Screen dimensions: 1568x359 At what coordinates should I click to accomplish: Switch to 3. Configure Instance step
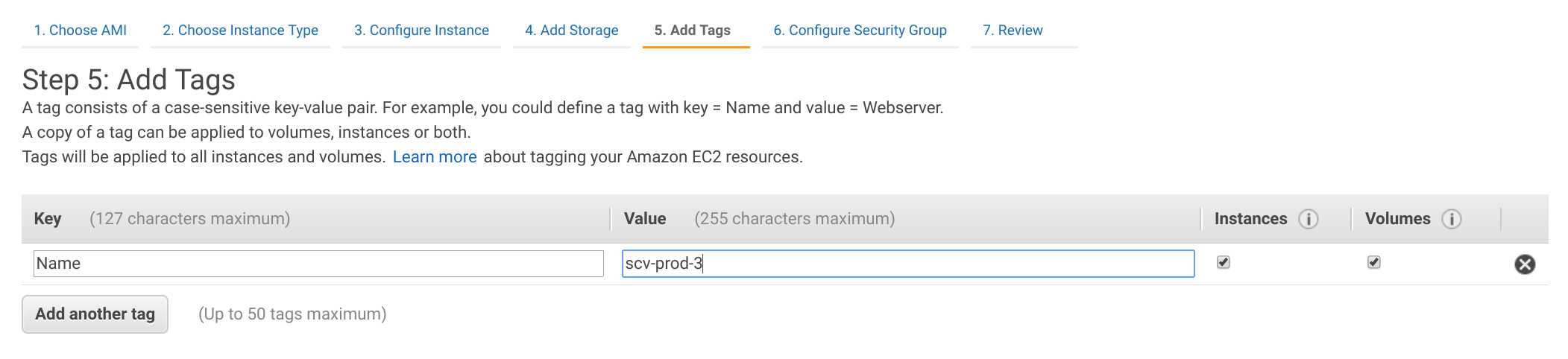point(421,31)
